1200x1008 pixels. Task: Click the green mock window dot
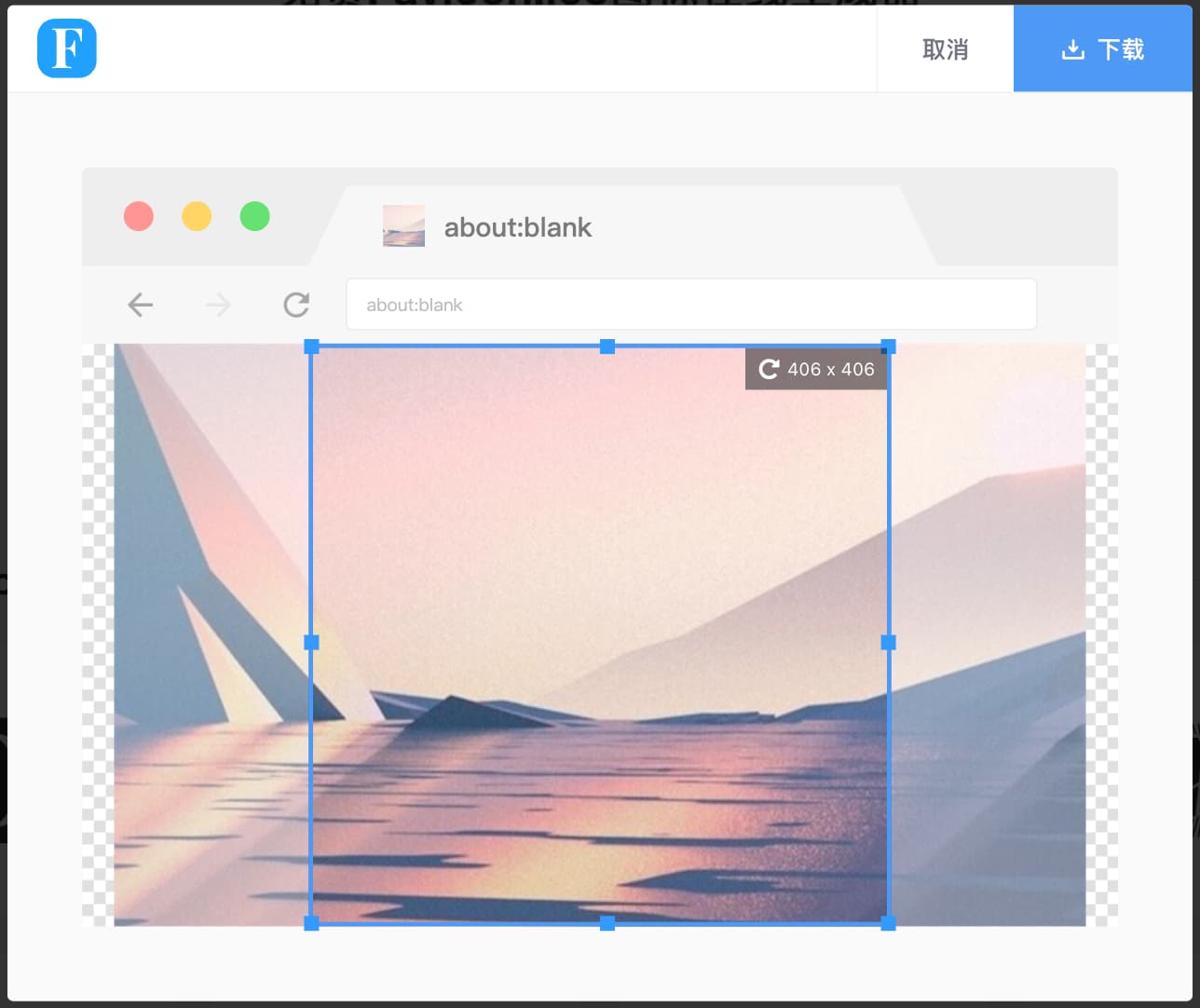coord(254,216)
